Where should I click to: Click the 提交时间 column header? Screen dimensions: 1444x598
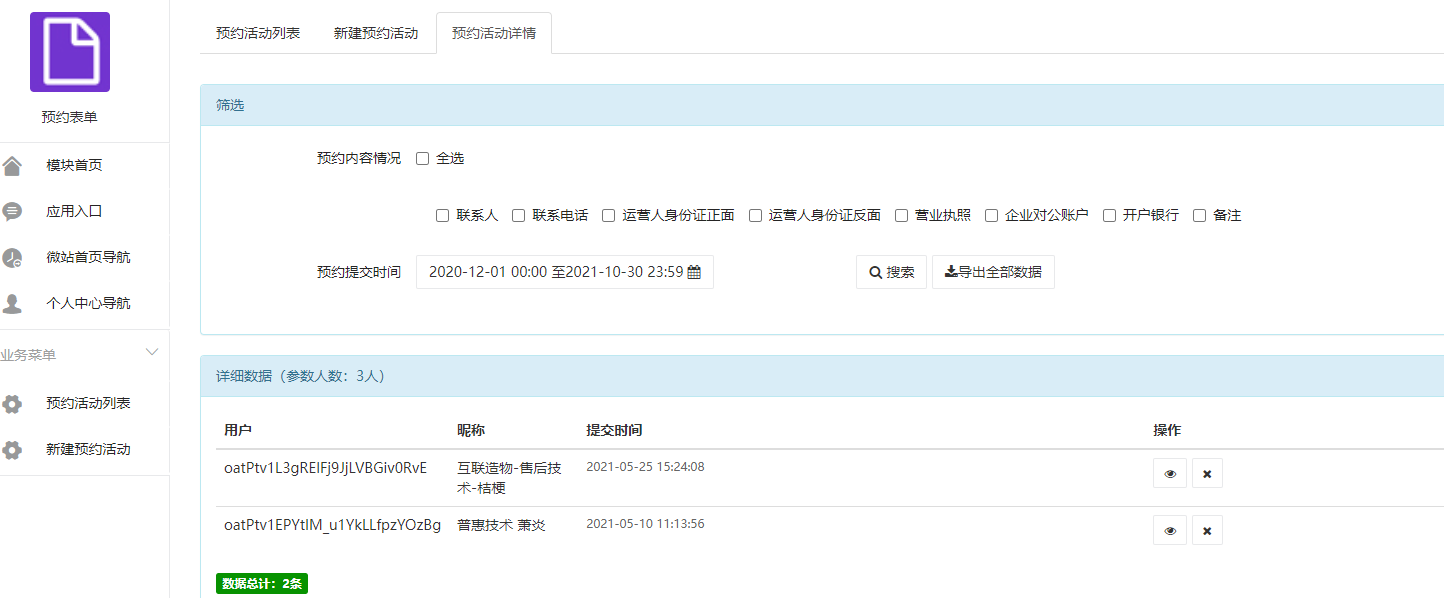pos(614,430)
